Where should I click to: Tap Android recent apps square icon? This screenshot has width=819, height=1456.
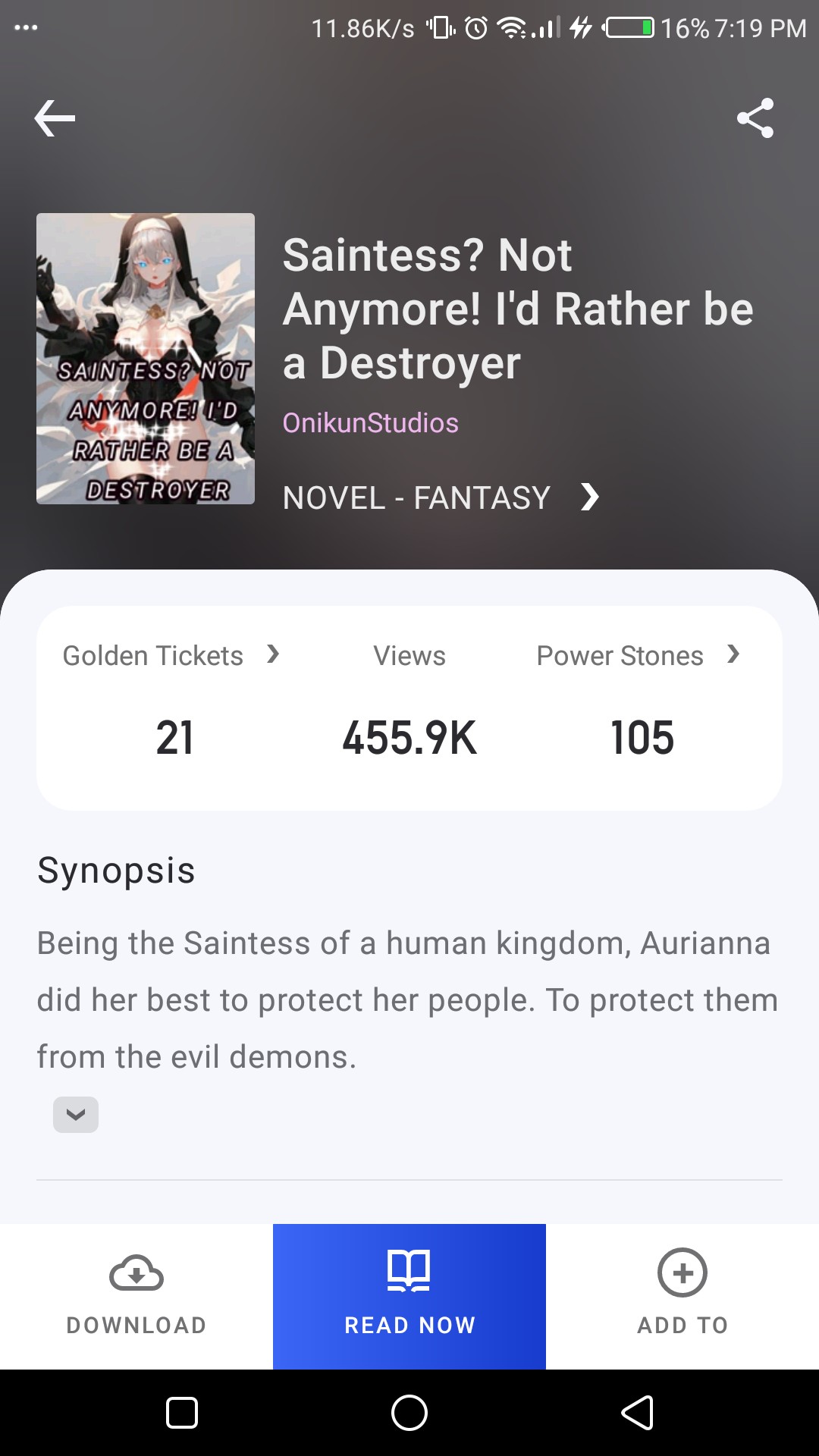coord(182,1413)
